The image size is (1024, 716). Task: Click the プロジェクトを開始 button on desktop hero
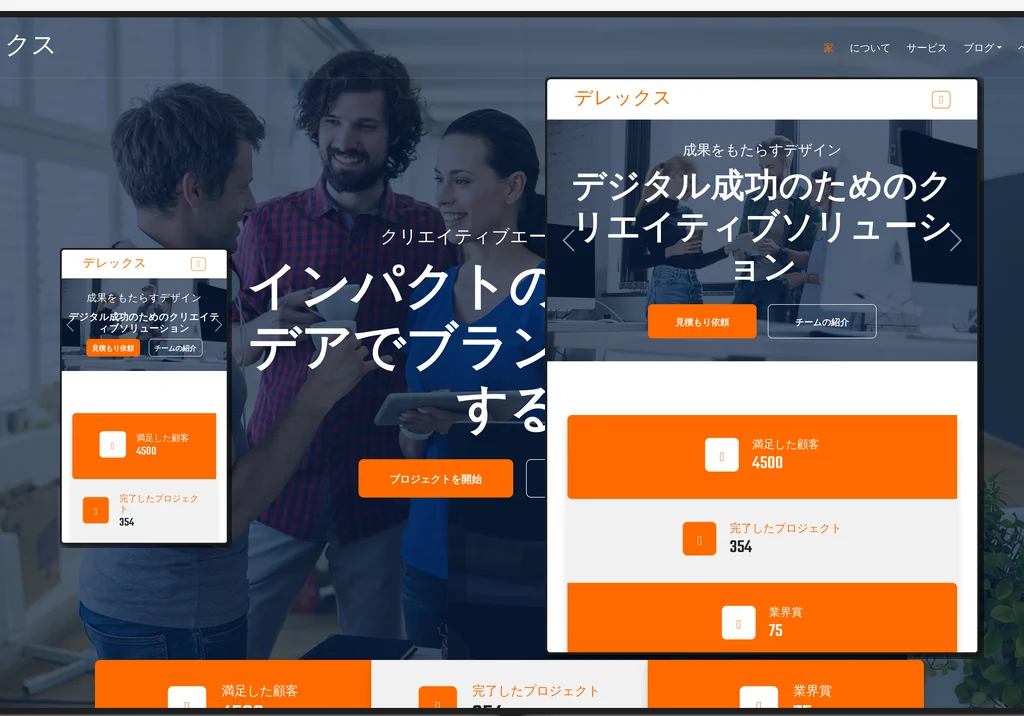[x=436, y=478]
